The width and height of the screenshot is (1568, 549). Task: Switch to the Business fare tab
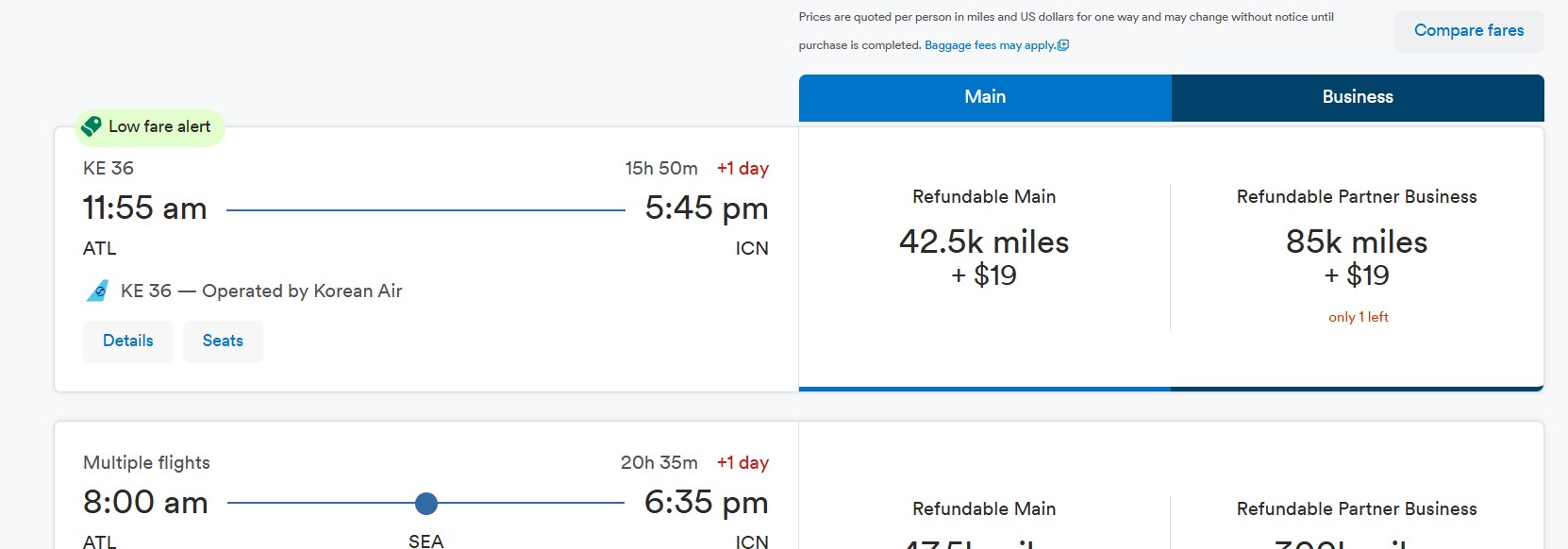1358,97
